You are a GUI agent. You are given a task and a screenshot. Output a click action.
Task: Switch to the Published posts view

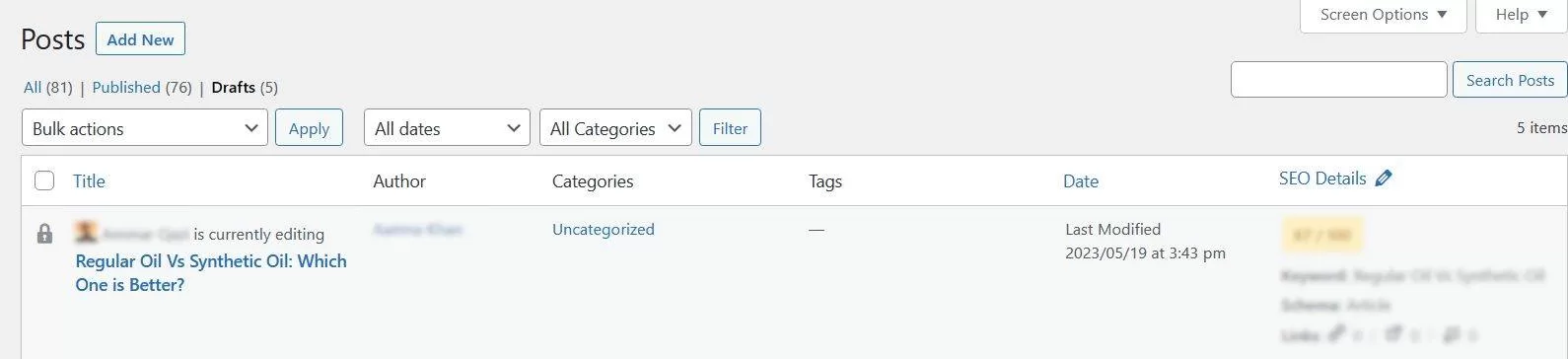point(126,87)
